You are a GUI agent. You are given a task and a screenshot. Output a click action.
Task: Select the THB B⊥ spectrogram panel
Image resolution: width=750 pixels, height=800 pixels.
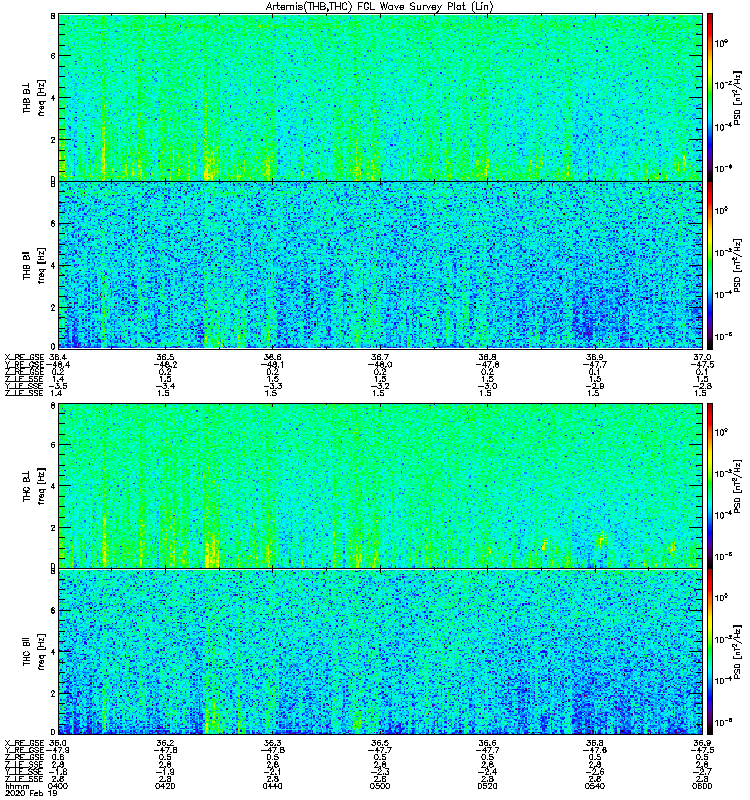(x=380, y=97)
